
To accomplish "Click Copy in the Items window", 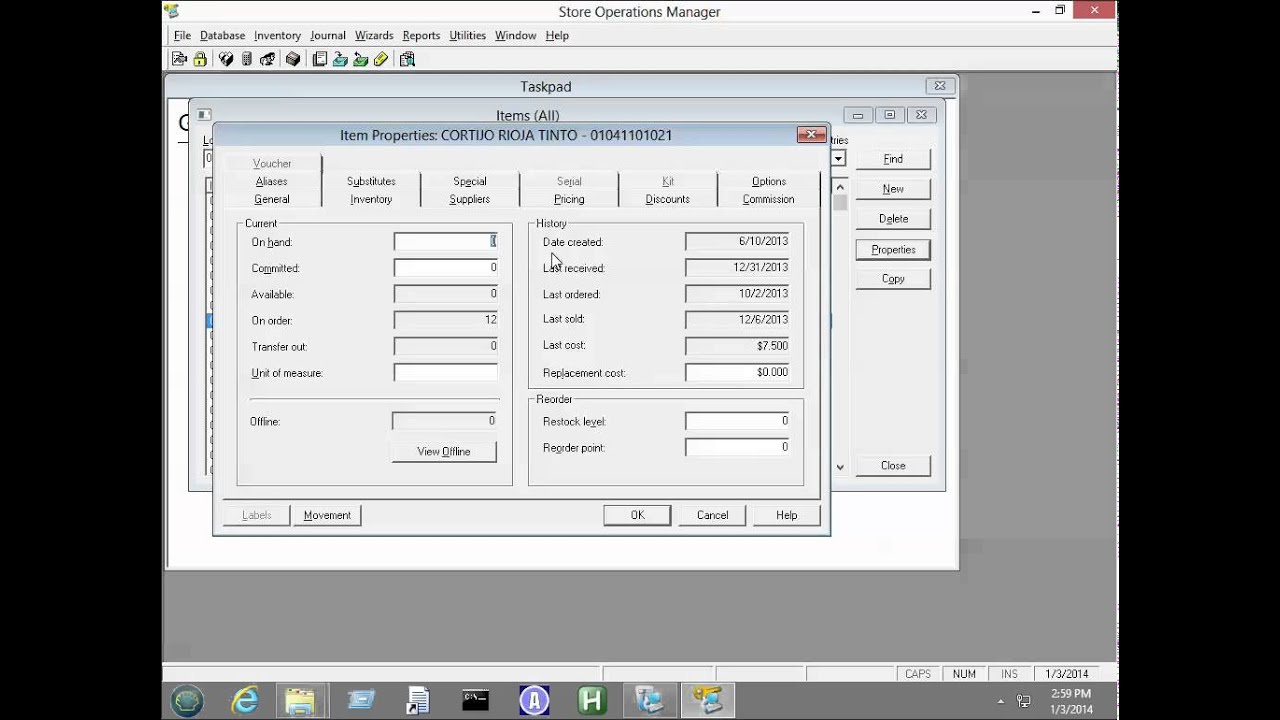I will coord(893,279).
